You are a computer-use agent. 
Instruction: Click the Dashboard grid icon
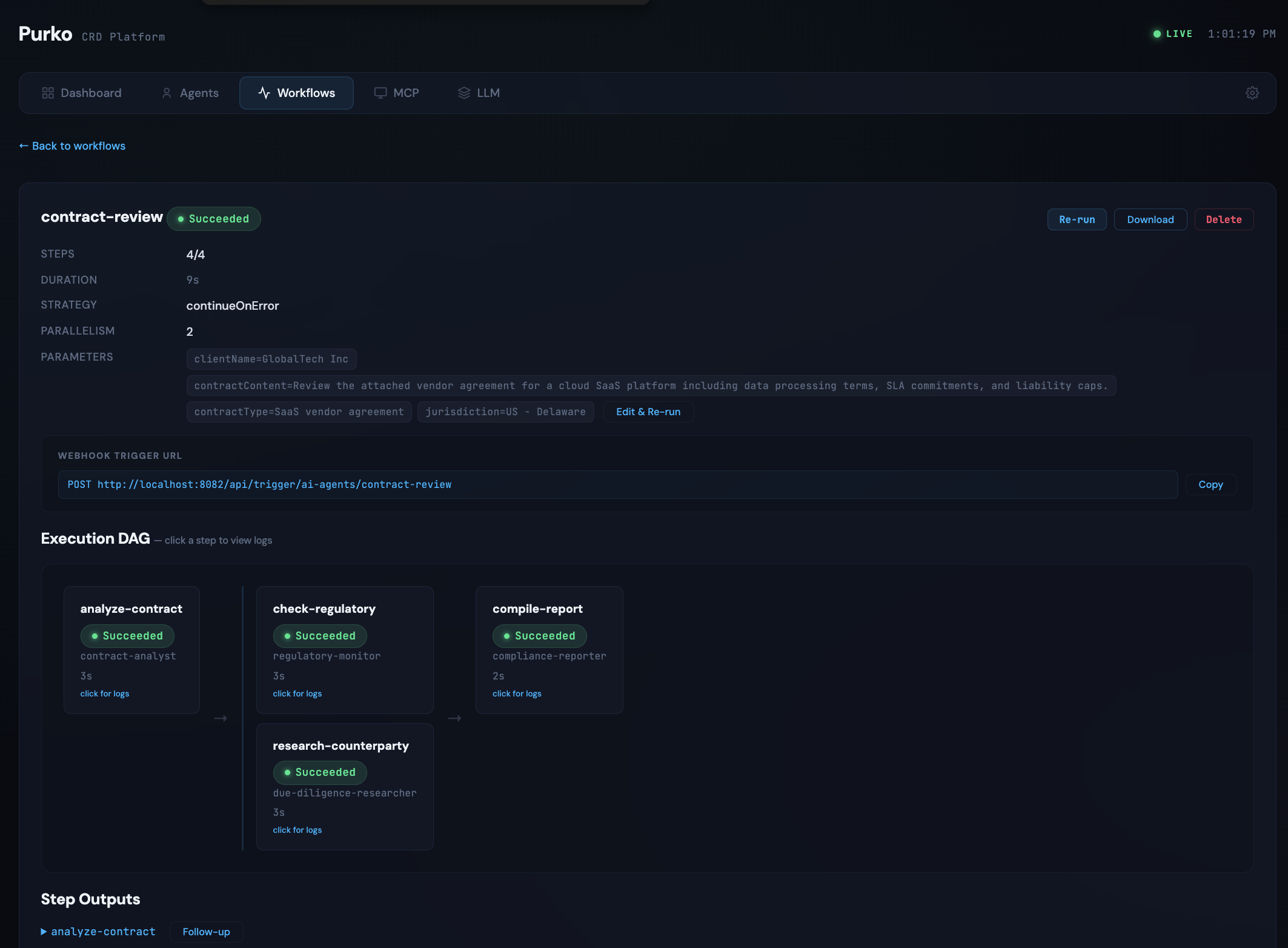48,93
